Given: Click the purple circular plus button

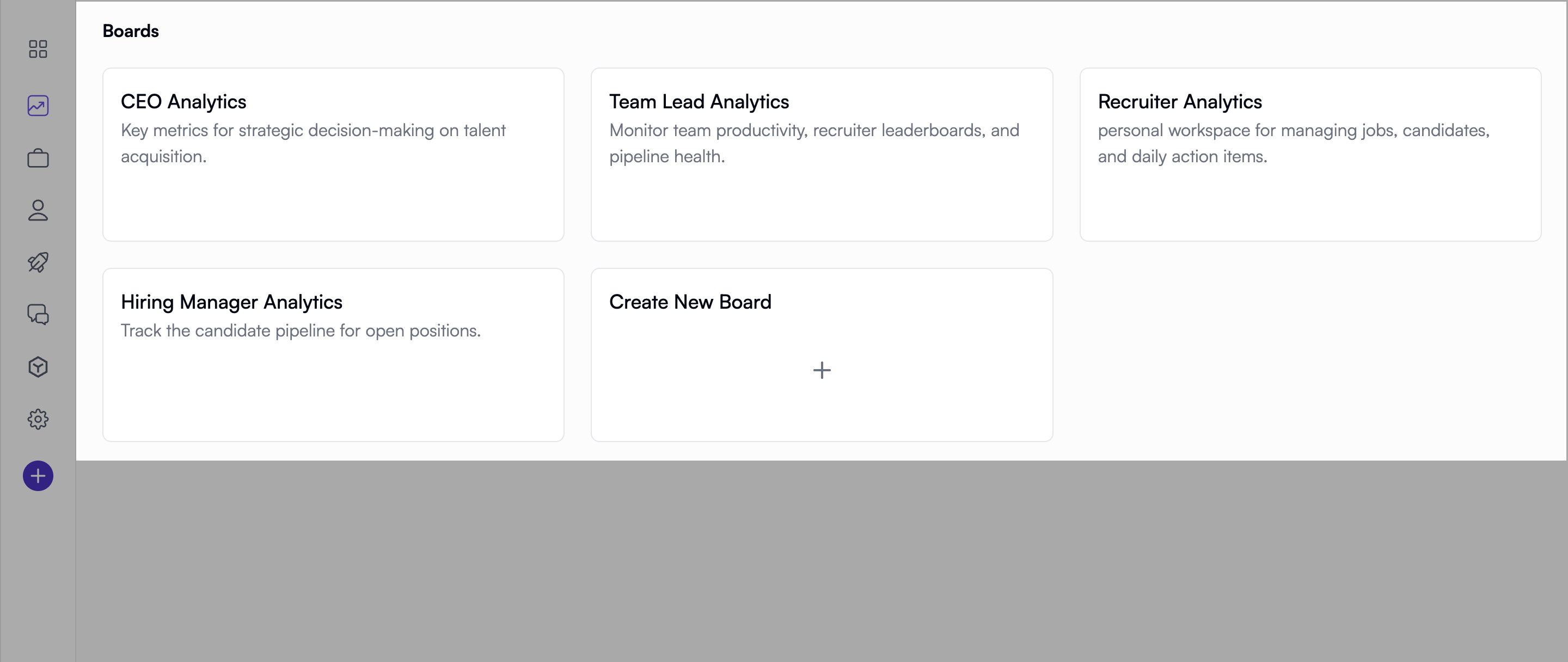Looking at the screenshot, I should coord(38,476).
